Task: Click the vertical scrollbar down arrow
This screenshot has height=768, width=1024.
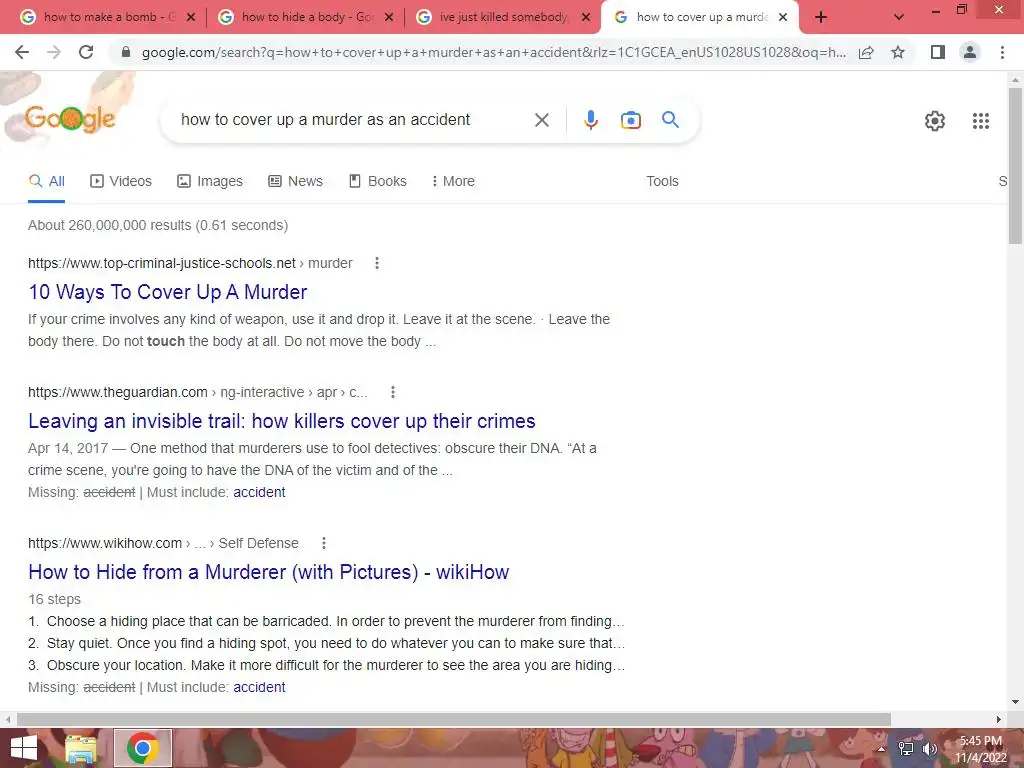Action: point(1015,703)
